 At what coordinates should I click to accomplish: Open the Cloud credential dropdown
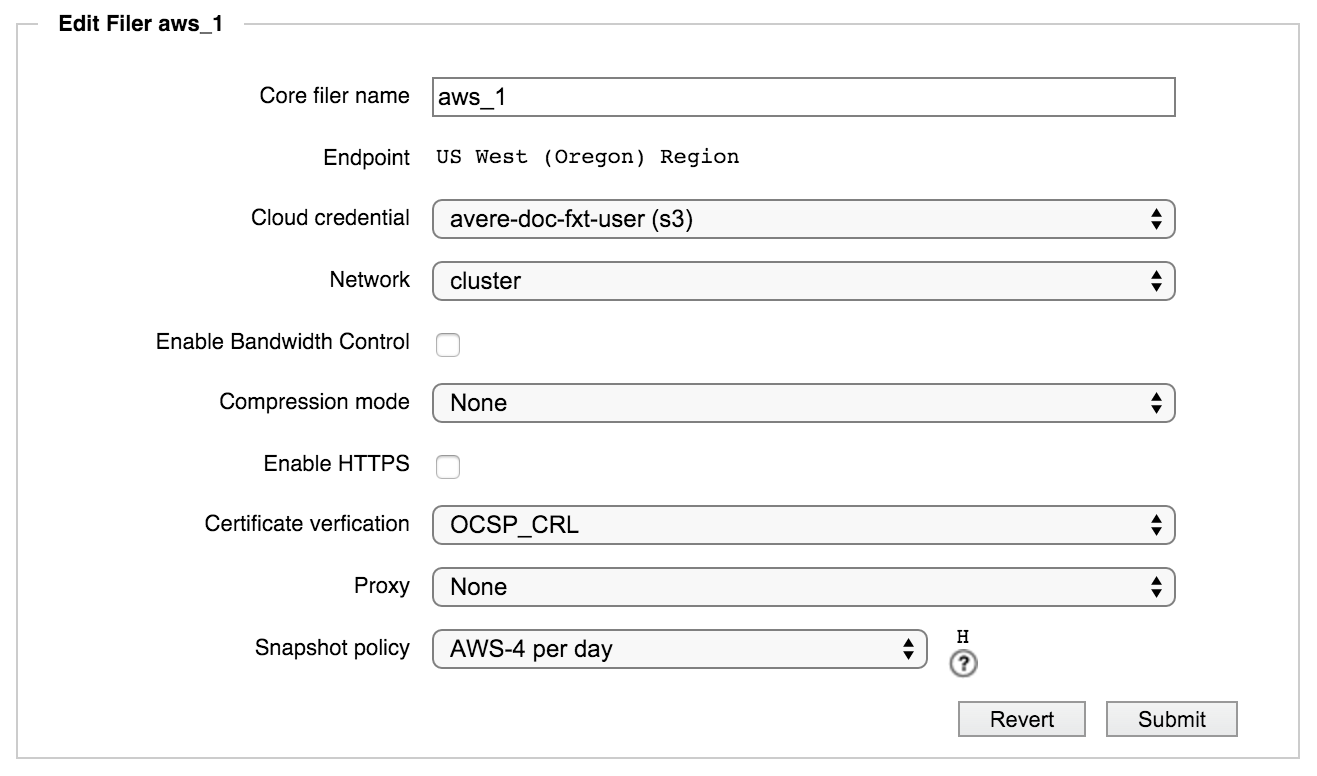pos(803,219)
